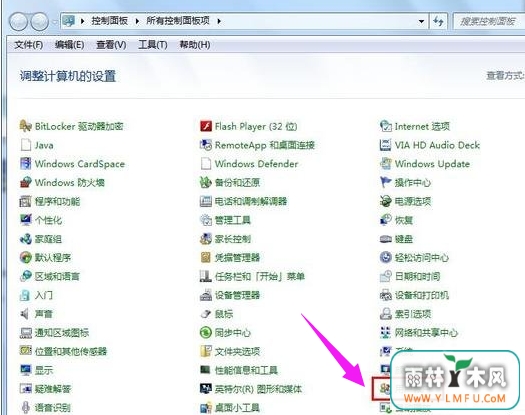Open the 查看(V) menu
This screenshot has width=525, height=415.
(x=111, y=45)
